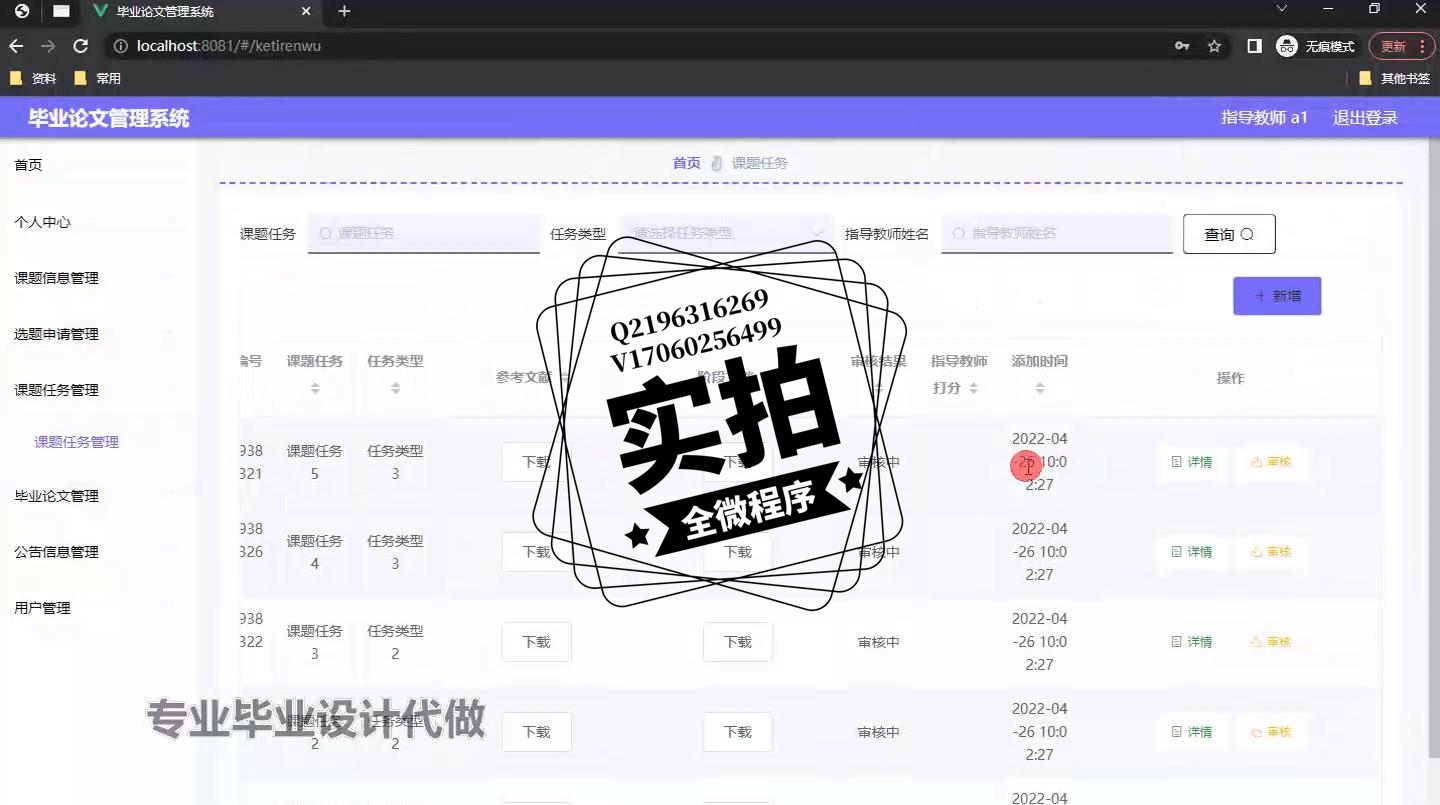1440x805 pixels.
Task: Open the 资料 bookmarks folder
Action: click(33, 78)
